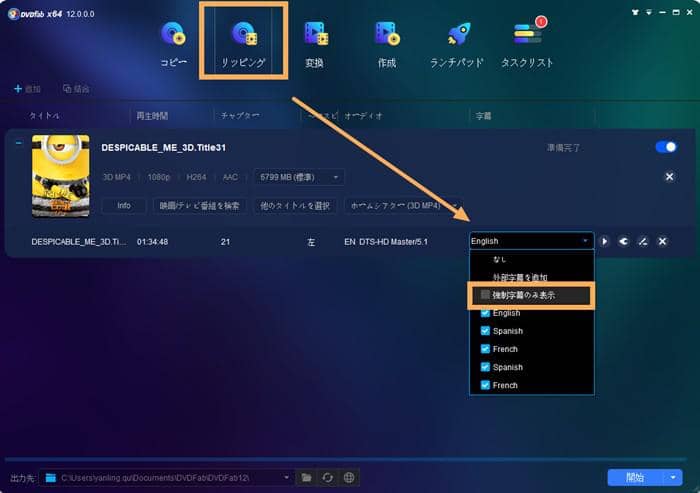700x493 pixels.
Task: Open advanced settings icon in title row
Action: tap(623, 242)
